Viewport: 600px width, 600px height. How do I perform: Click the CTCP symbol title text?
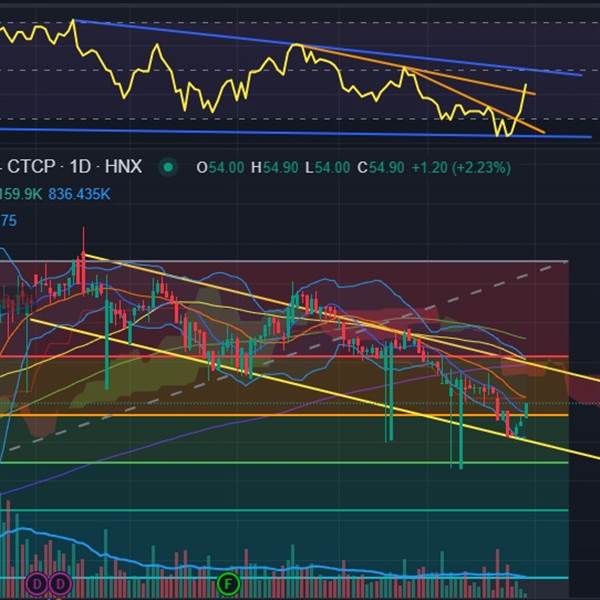tap(31, 167)
